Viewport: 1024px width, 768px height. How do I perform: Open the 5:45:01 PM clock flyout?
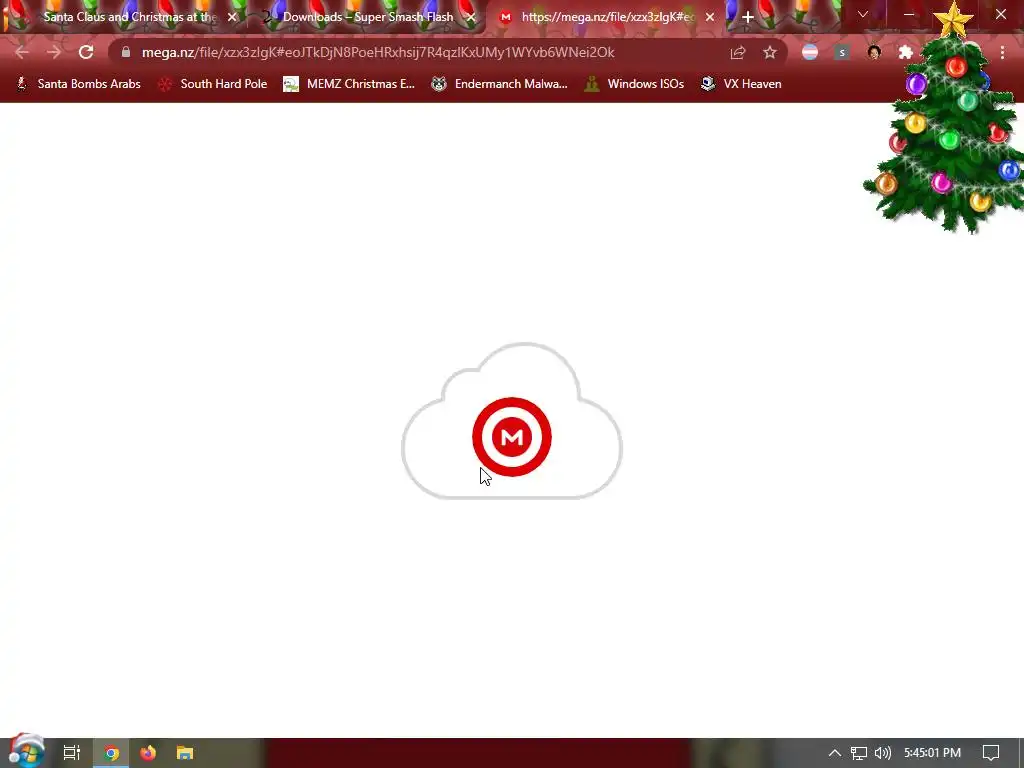[933, 753]
